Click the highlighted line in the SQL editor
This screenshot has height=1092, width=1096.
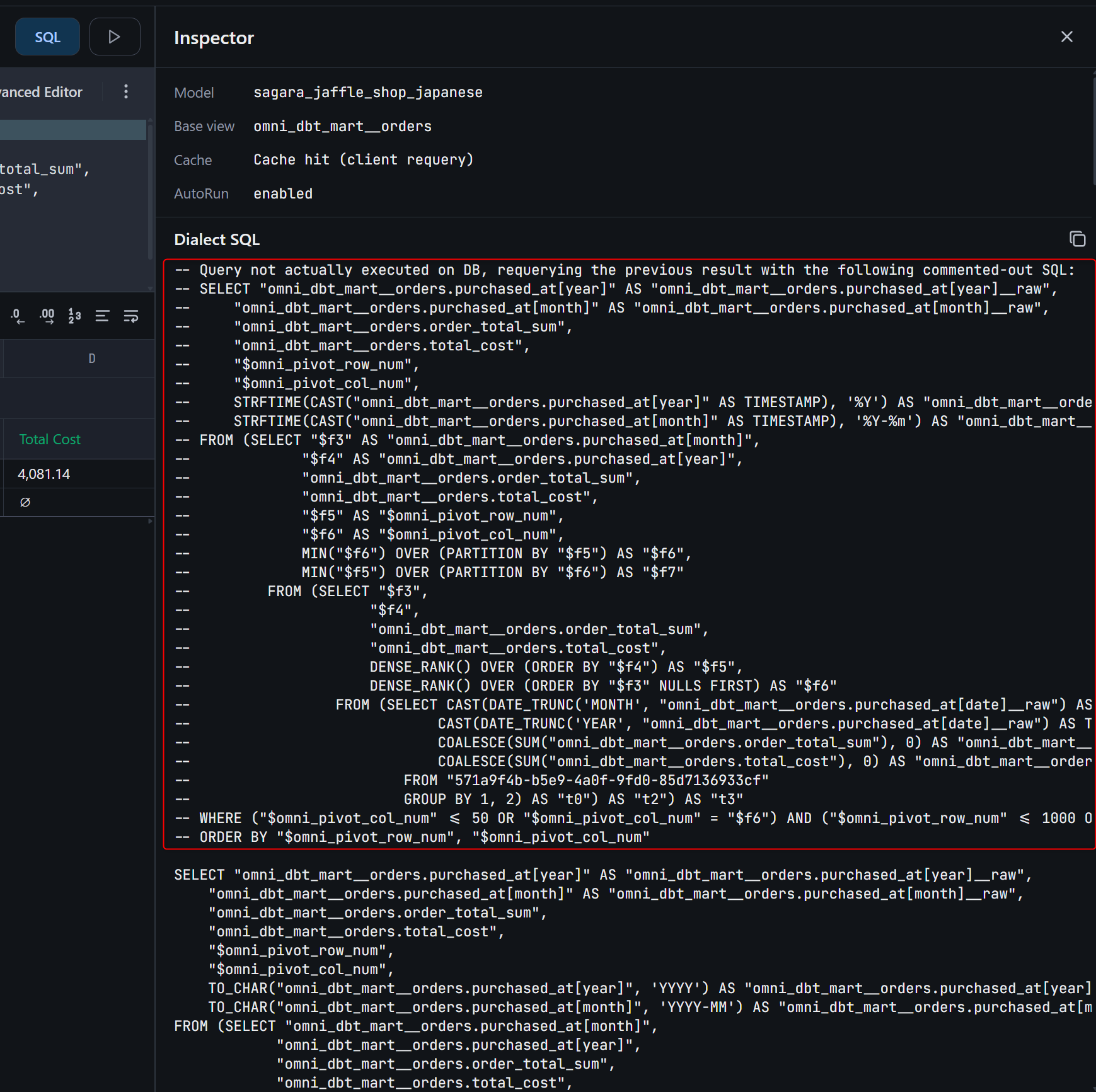point(72,130)
